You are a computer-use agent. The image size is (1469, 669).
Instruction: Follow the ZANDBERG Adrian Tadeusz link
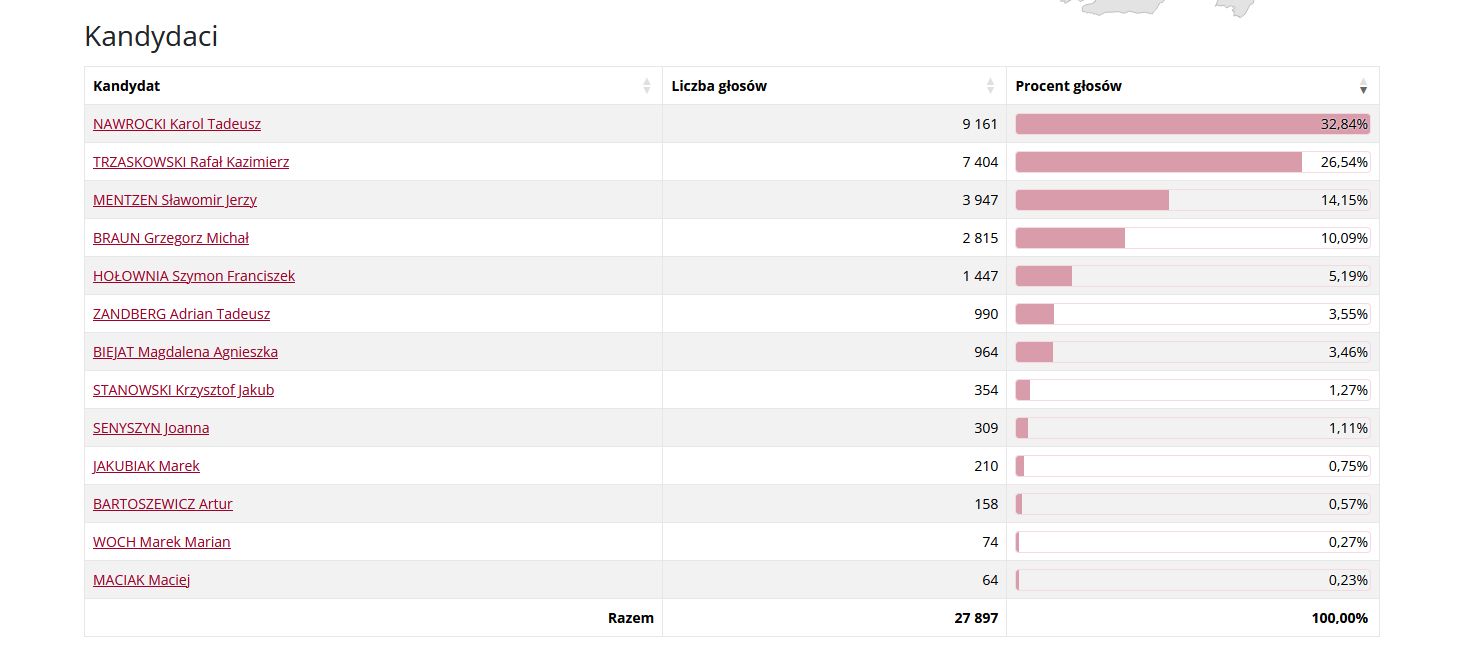point(181,314)
